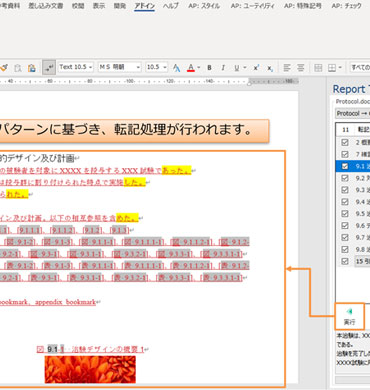This screenshot has height=390, width=370.
Task: Open the font name dropdown
Action: tap(120, 67)
